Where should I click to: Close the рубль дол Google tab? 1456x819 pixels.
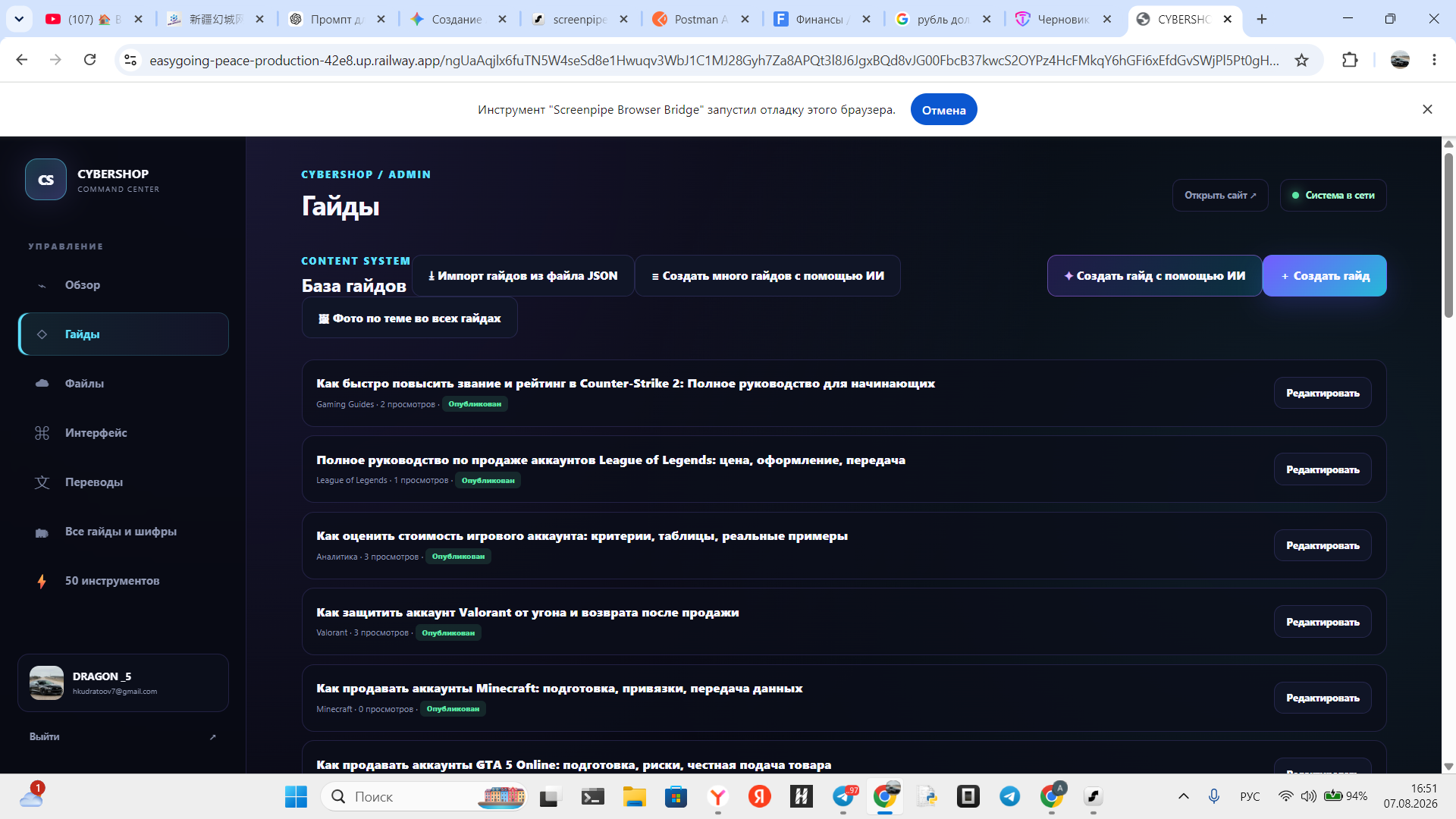987,19
